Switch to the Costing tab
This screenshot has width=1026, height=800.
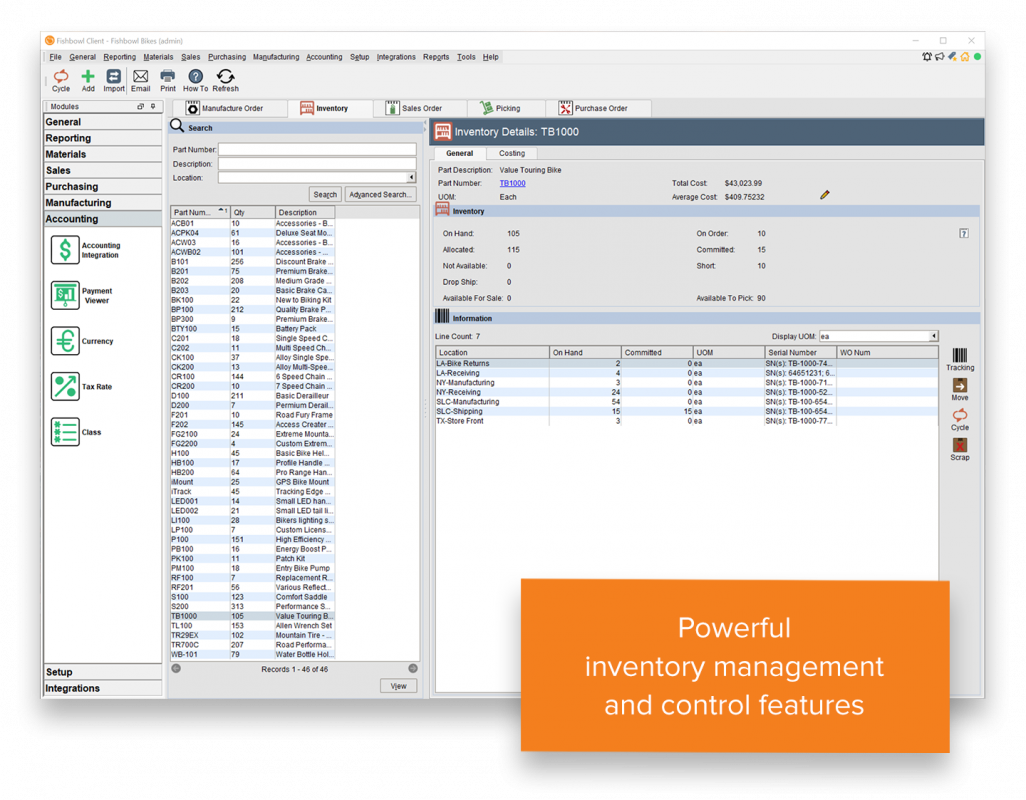coord(512,153)
